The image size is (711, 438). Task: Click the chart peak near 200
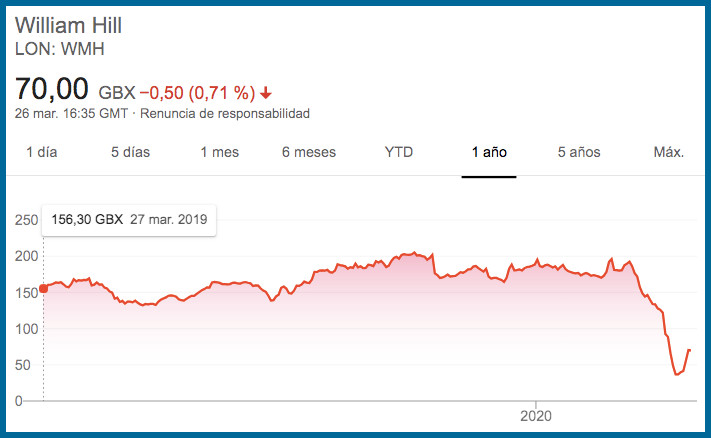pos(414,253)
